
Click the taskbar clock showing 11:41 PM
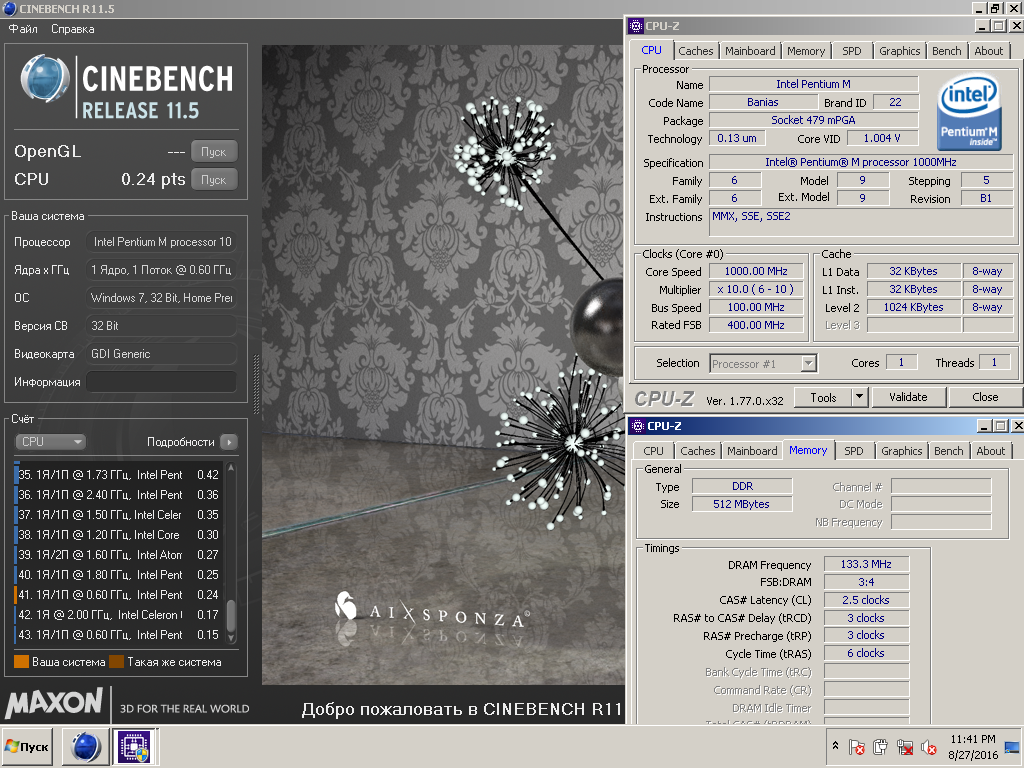(973, 746)
